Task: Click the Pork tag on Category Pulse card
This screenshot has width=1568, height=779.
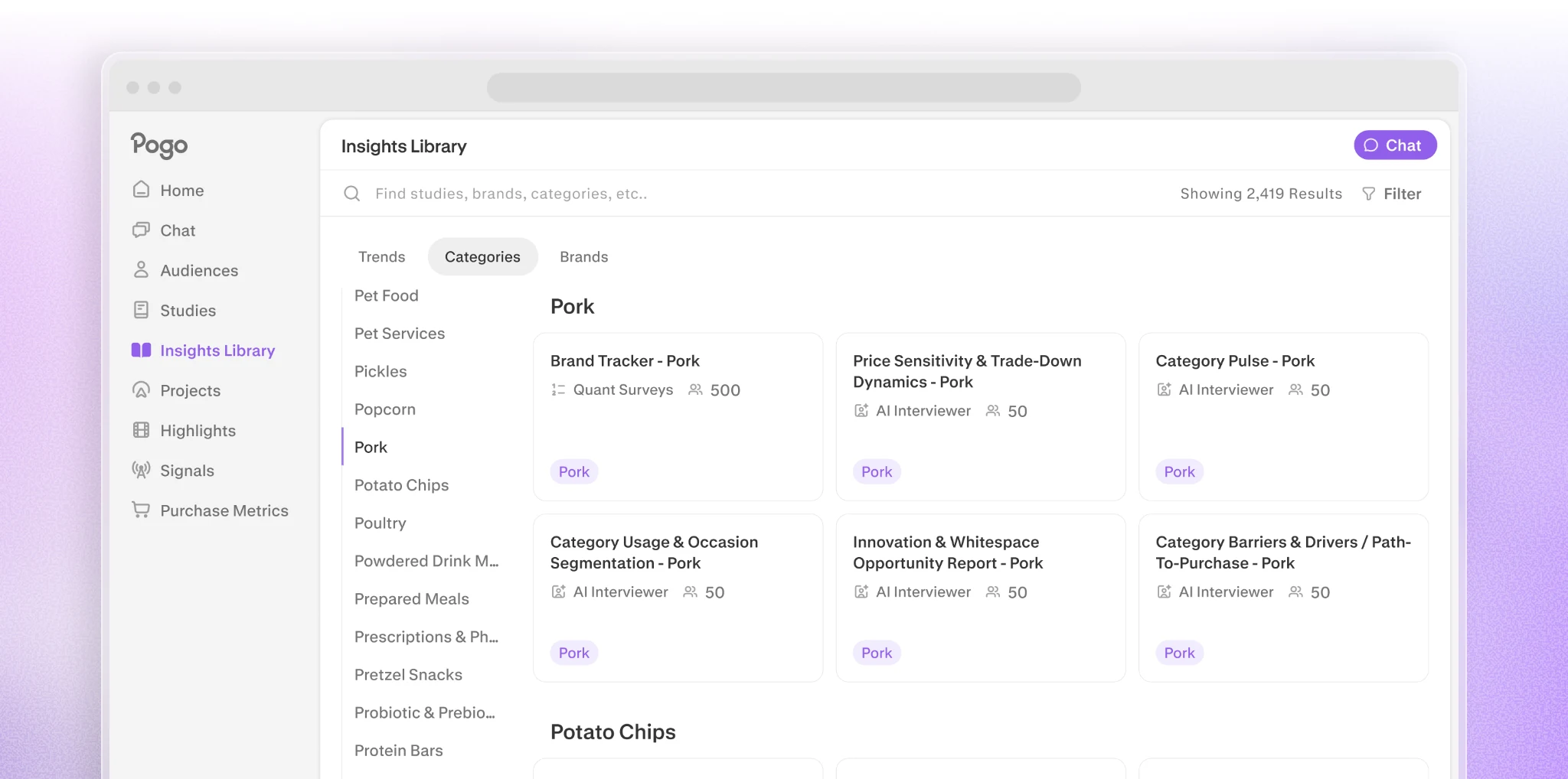Action: point(1179,472)
